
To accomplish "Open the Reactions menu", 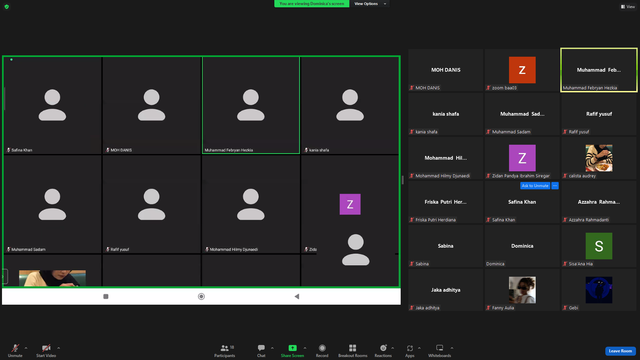I will pos(383,350).
